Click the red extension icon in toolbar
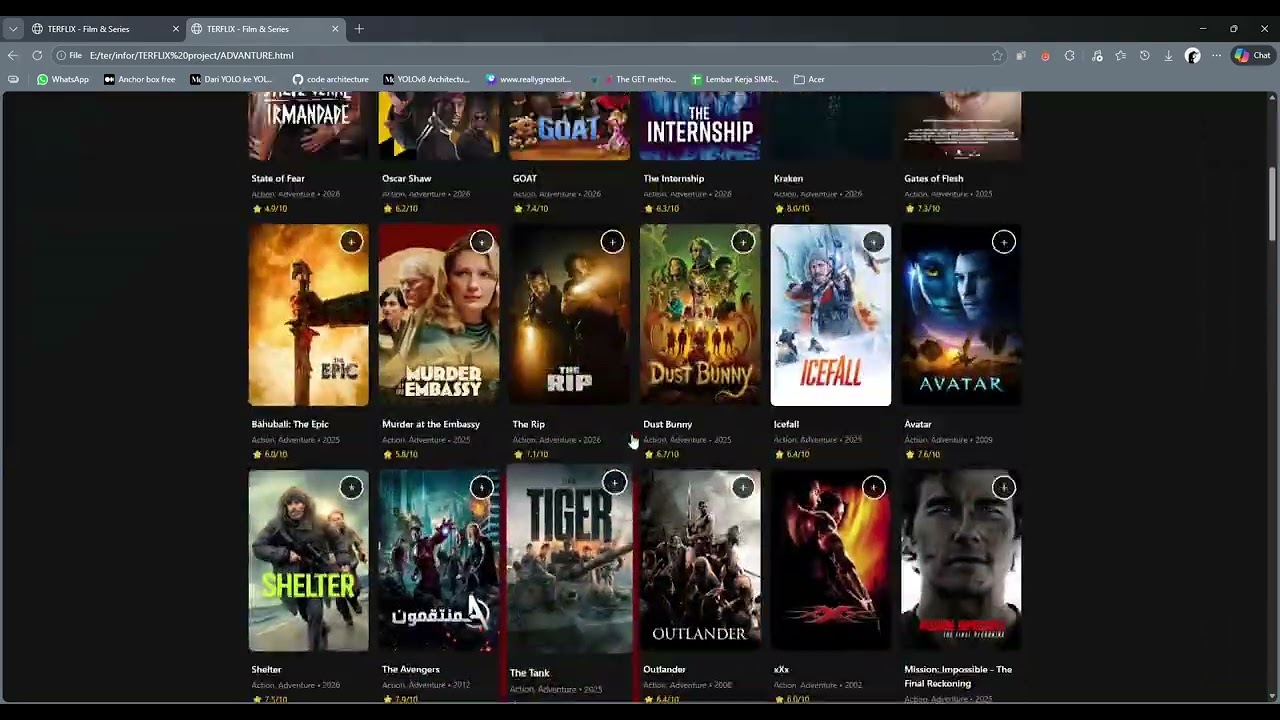The height and width of the screenshot is (720, 1280). coord(1045,56)
